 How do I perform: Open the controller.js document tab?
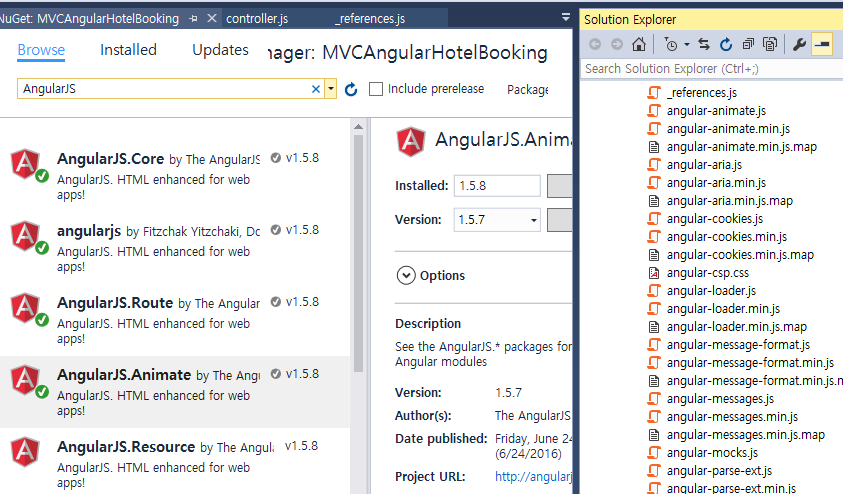coord(257,19)
